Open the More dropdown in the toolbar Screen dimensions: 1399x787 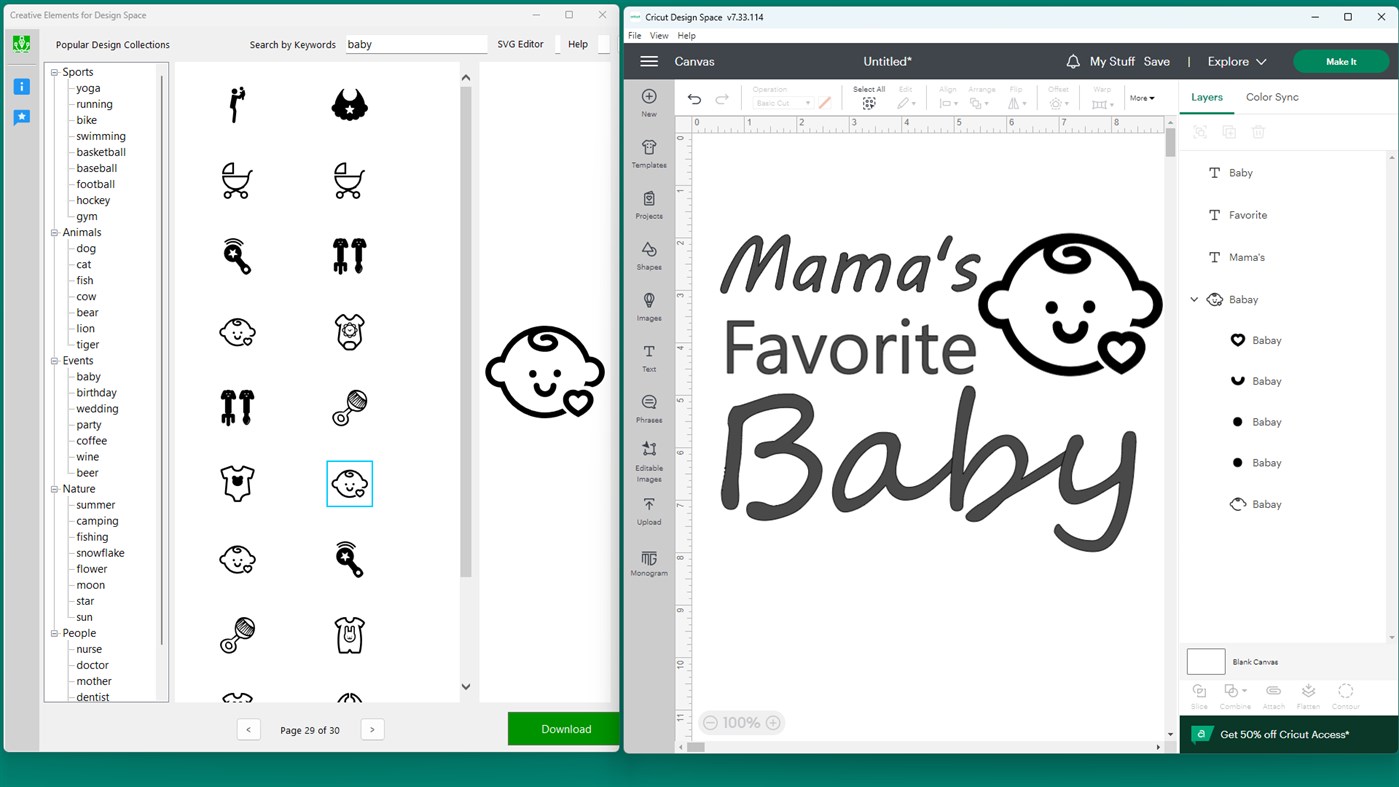click(x=1141, y=97)
